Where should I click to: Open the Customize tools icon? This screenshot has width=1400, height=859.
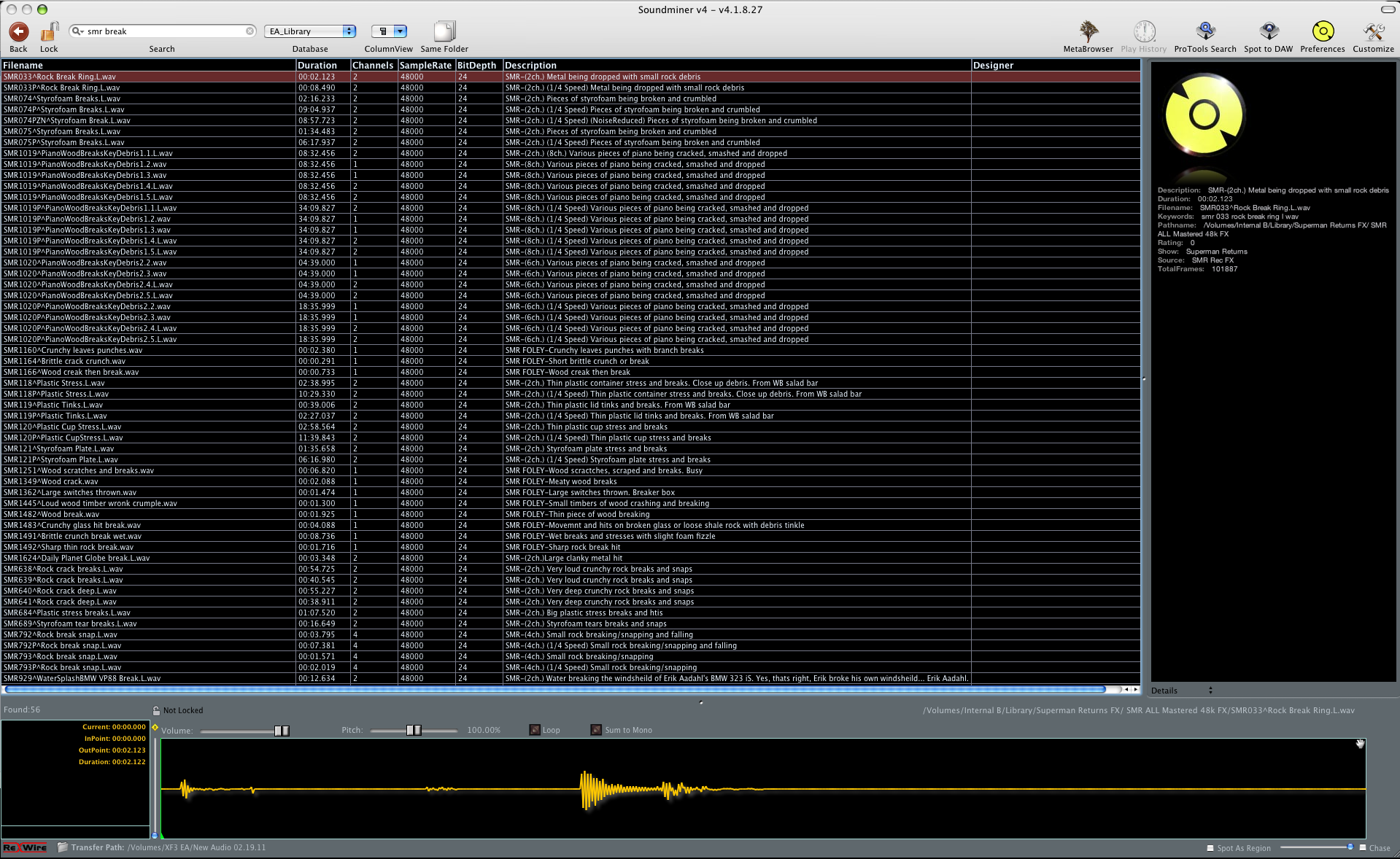1374,31
